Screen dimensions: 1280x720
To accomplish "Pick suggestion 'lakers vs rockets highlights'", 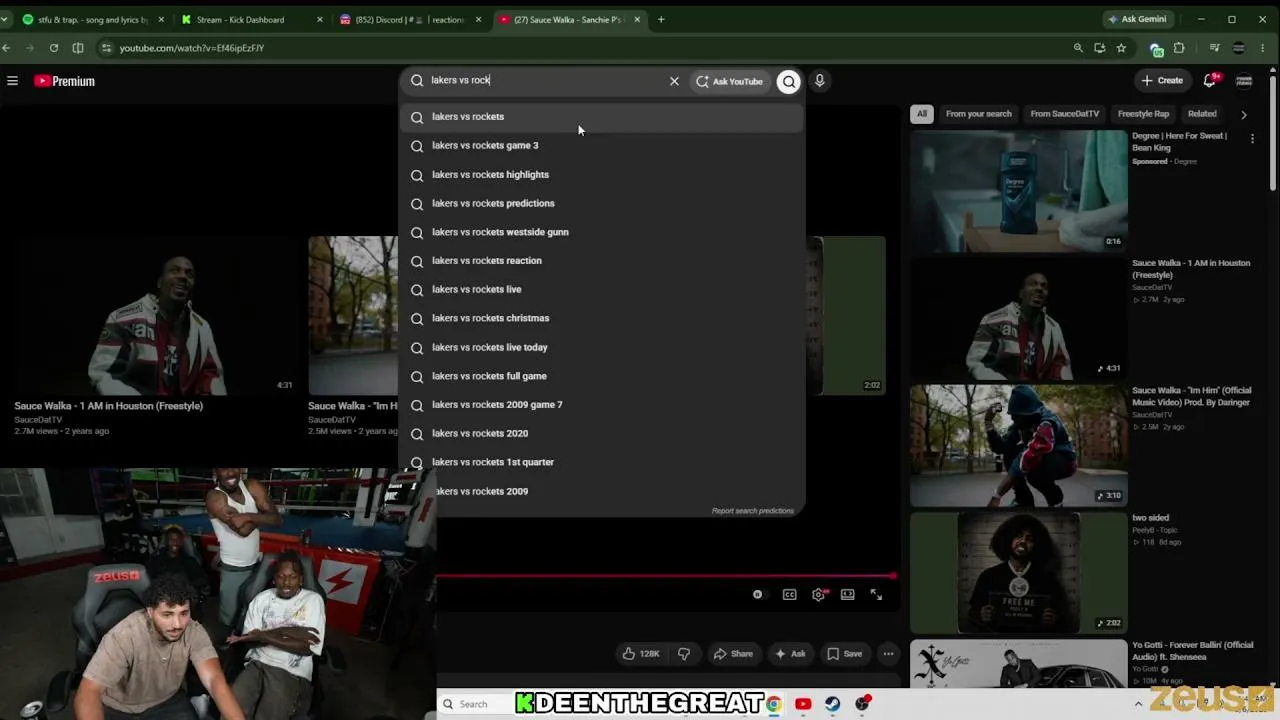I will (602, 174).
